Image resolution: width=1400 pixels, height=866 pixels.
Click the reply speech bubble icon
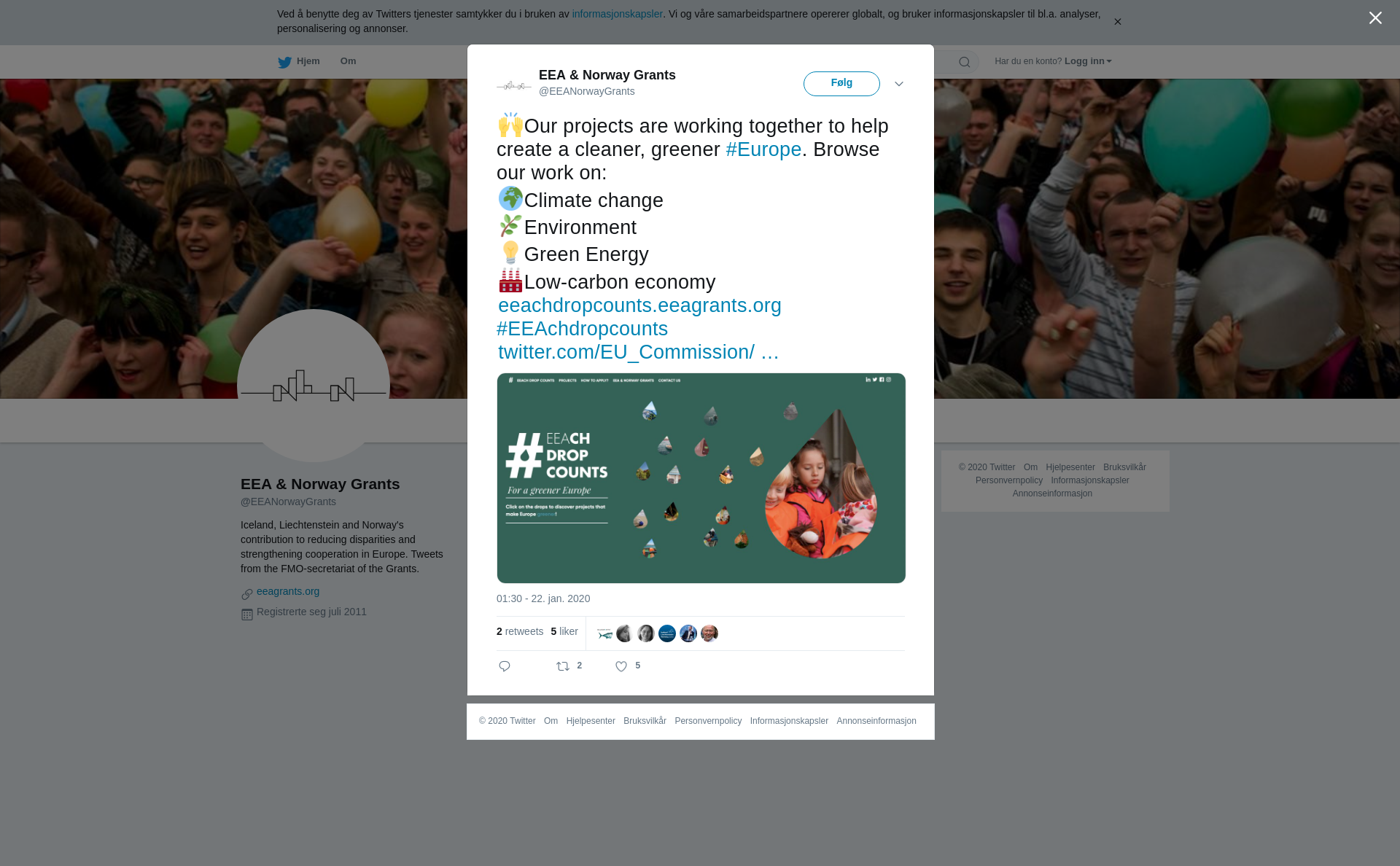point(505,666)
